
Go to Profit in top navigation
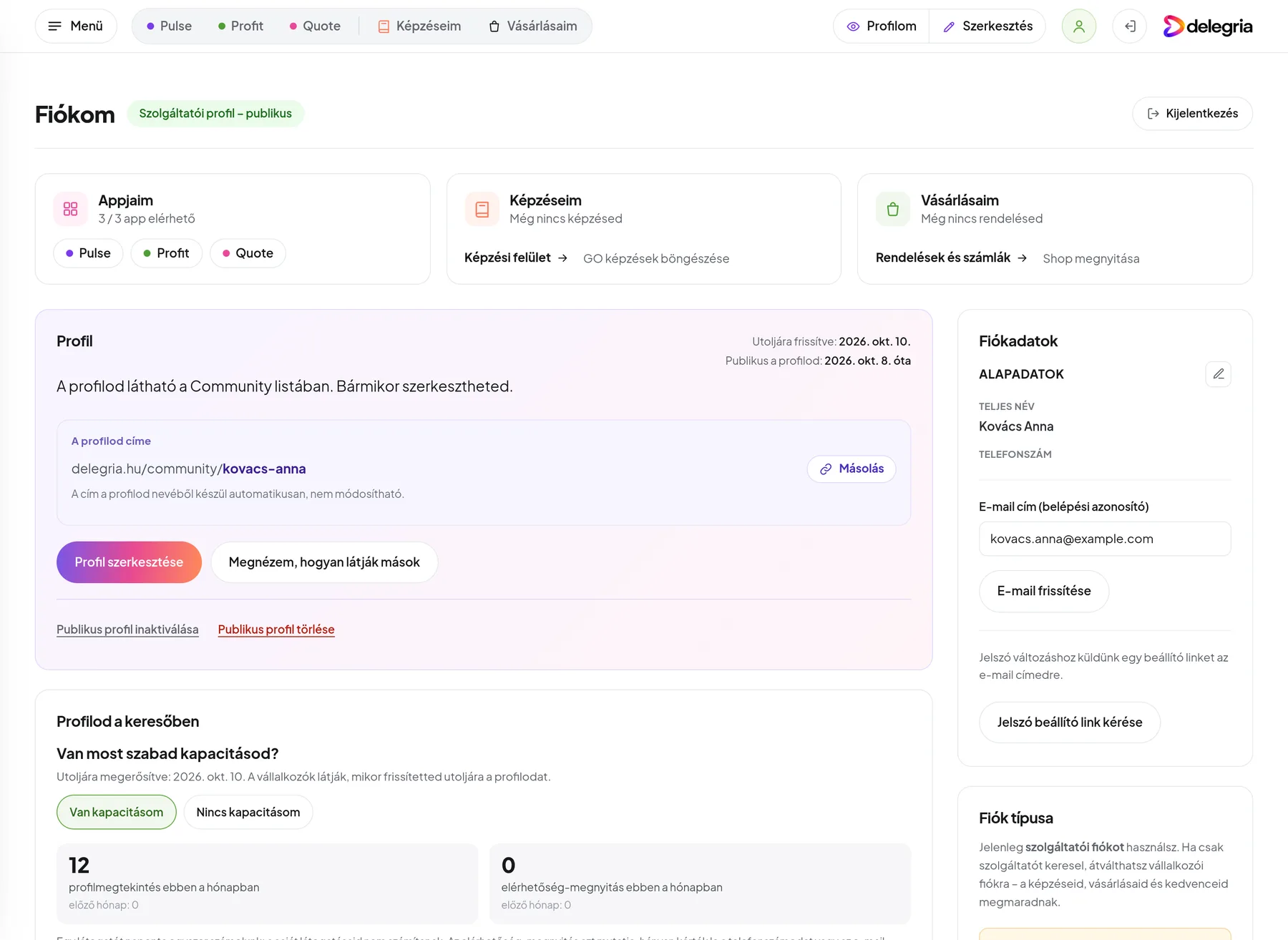click(240, 26)
